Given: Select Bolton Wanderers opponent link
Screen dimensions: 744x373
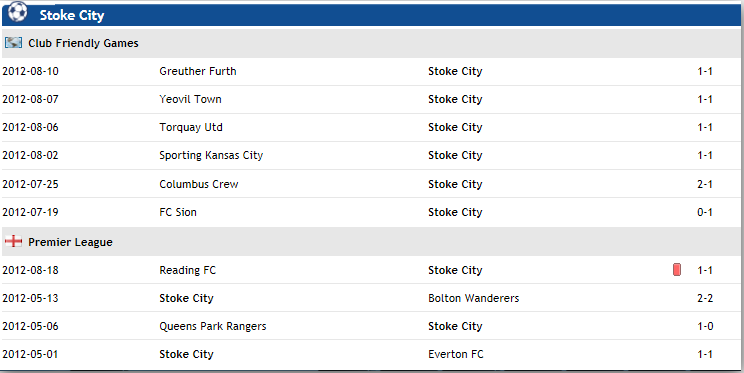Looking at the screenshot, I should [x=474, y=298].
